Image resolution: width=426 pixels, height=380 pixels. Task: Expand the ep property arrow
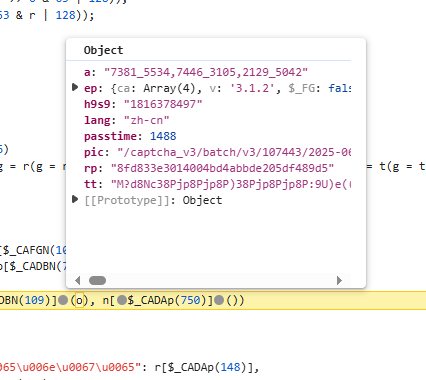click(x=75, y=87)
